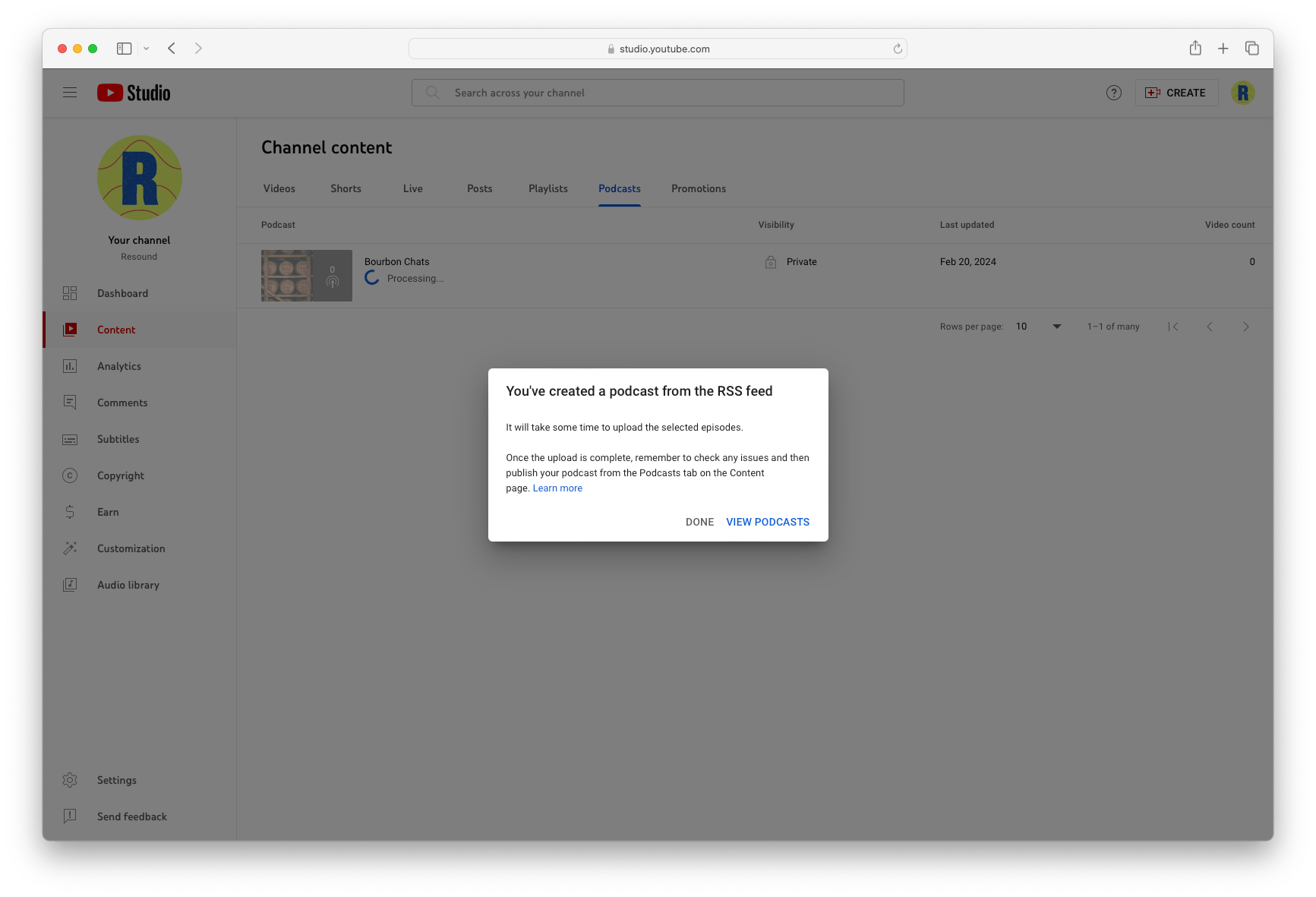Select the Podcasts tab

click(620, 188)
